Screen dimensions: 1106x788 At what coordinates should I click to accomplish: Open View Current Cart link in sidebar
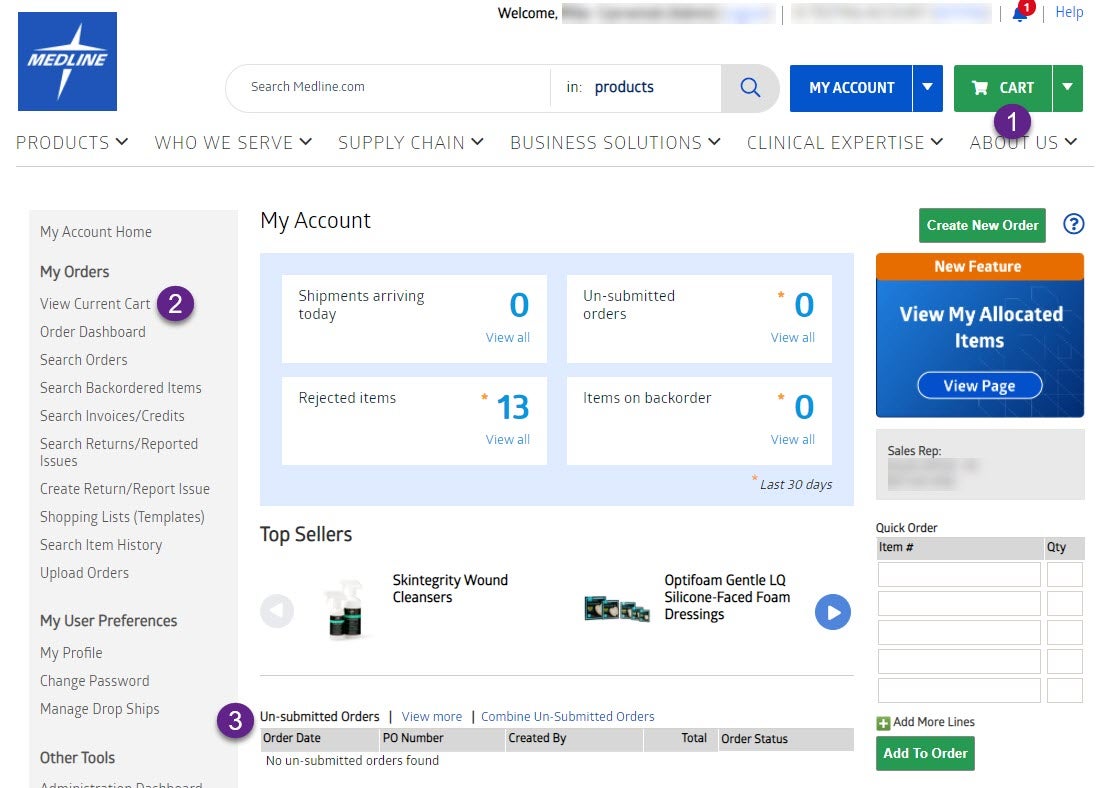tap(95, 304)
